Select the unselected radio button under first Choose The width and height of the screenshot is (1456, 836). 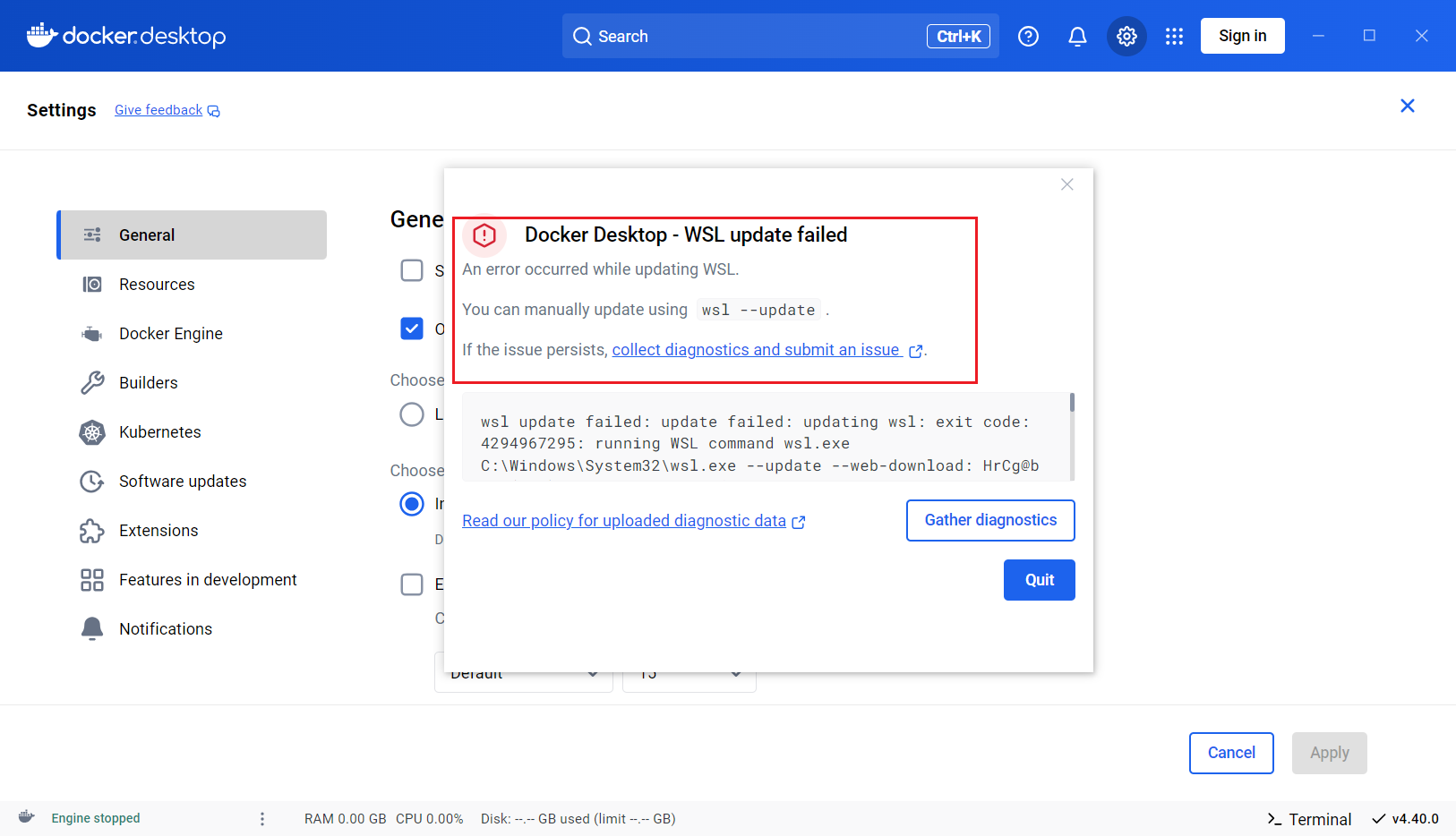coord(412,414)
